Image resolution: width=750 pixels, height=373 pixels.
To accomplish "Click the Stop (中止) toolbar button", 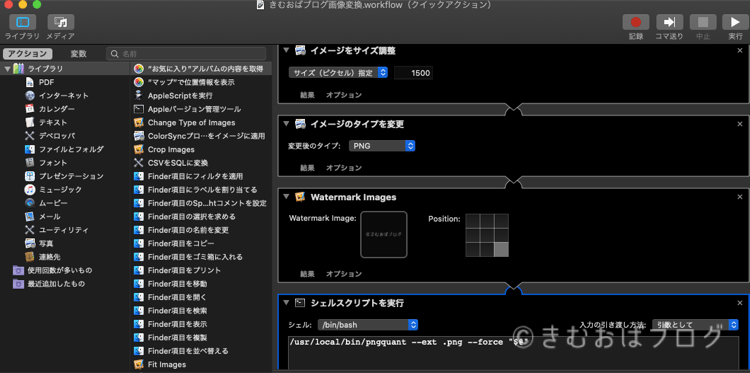I will tap(703, 22).
